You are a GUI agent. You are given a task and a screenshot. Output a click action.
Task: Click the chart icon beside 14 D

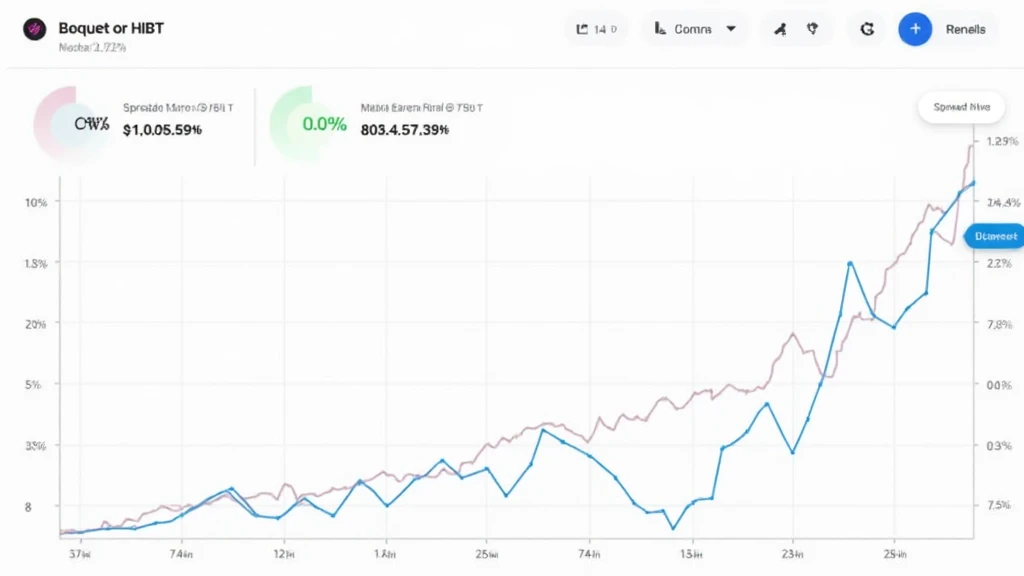click(x=582, y=29)
